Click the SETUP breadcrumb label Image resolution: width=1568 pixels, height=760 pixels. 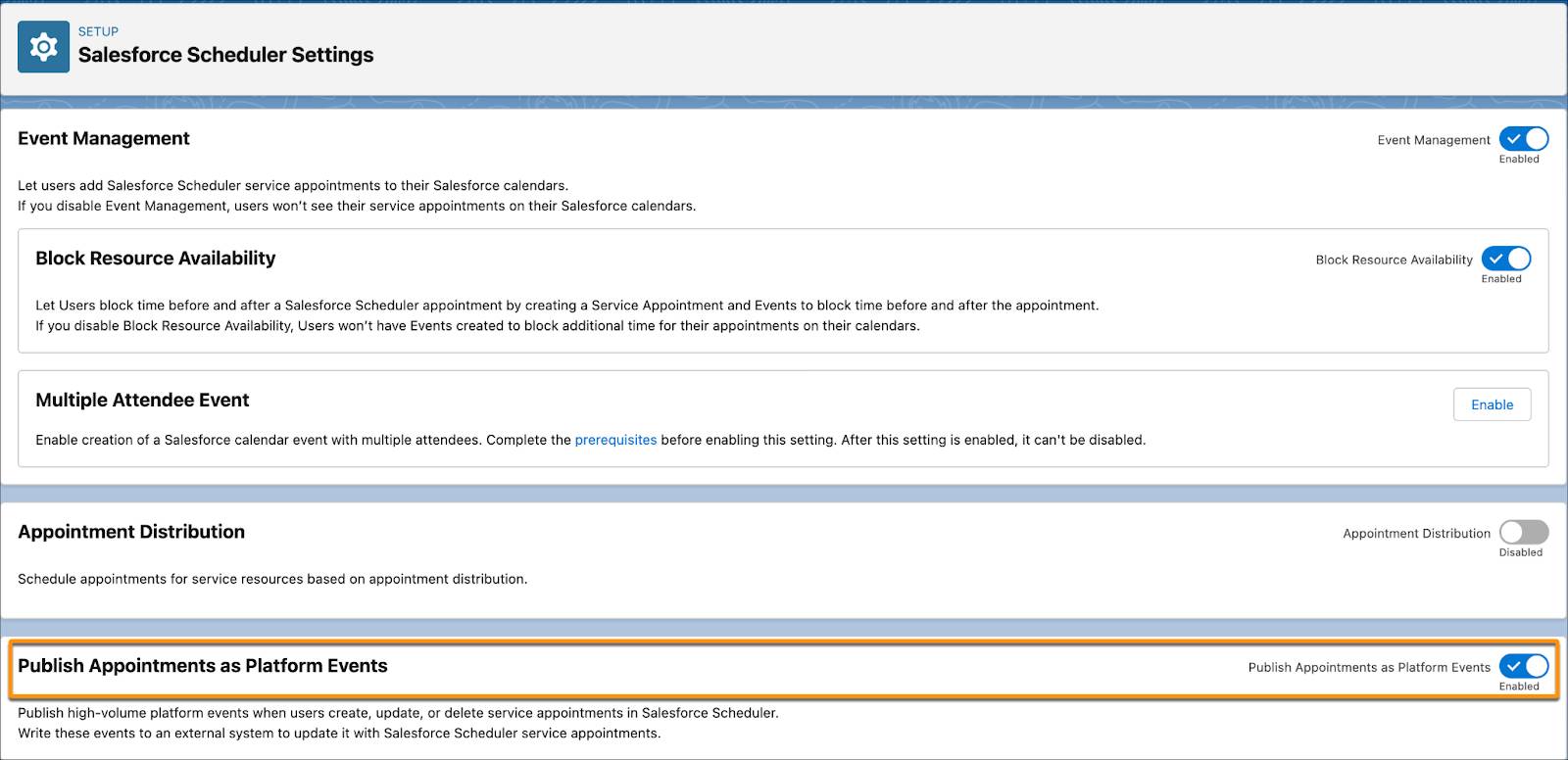(98, 31)
